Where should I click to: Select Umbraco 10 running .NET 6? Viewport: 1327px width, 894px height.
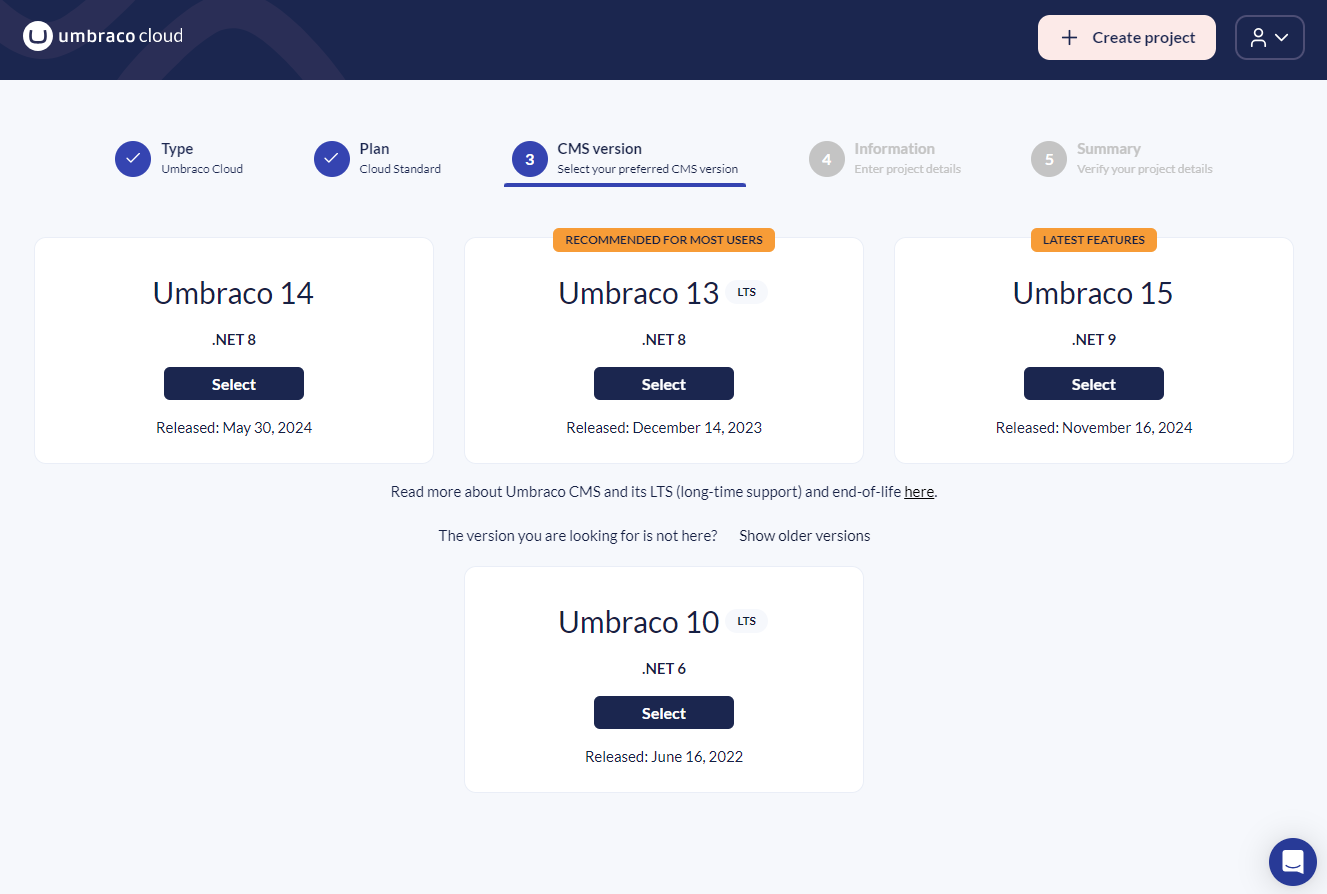[x=663, y=712]
